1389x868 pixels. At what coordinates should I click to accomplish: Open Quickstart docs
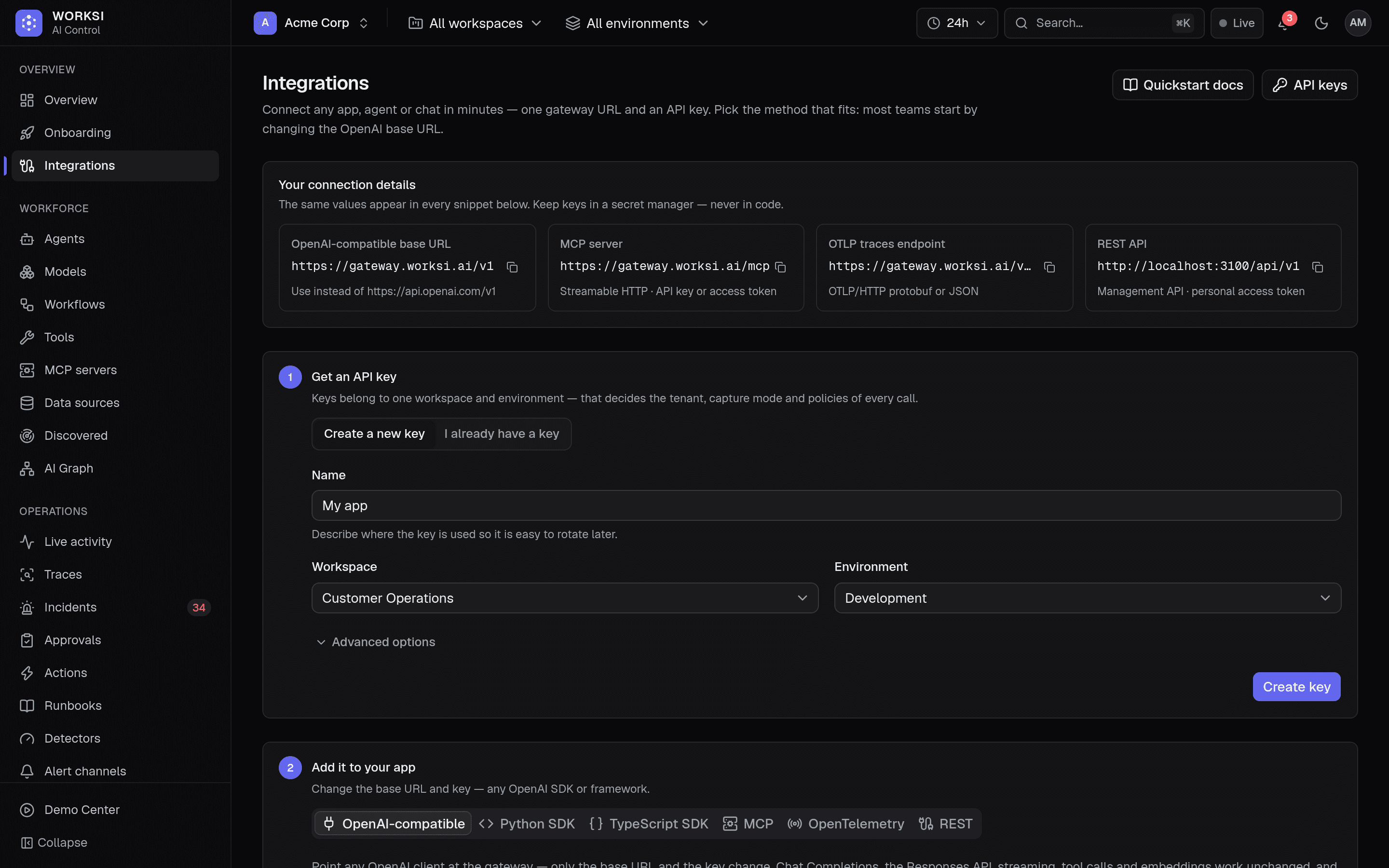(x=1183, y=85)
